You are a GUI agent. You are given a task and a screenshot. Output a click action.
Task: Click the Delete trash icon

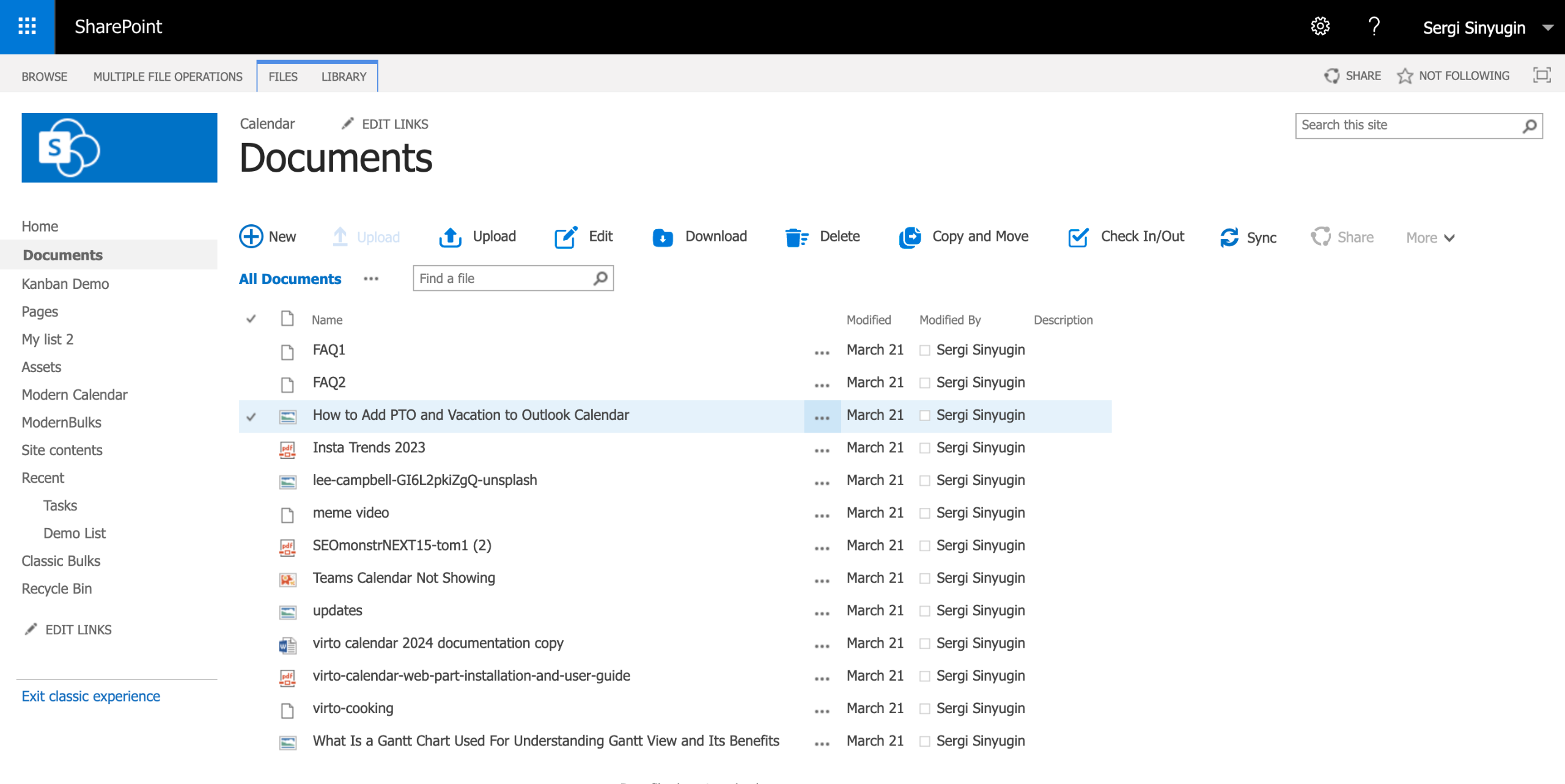[795, 237]
